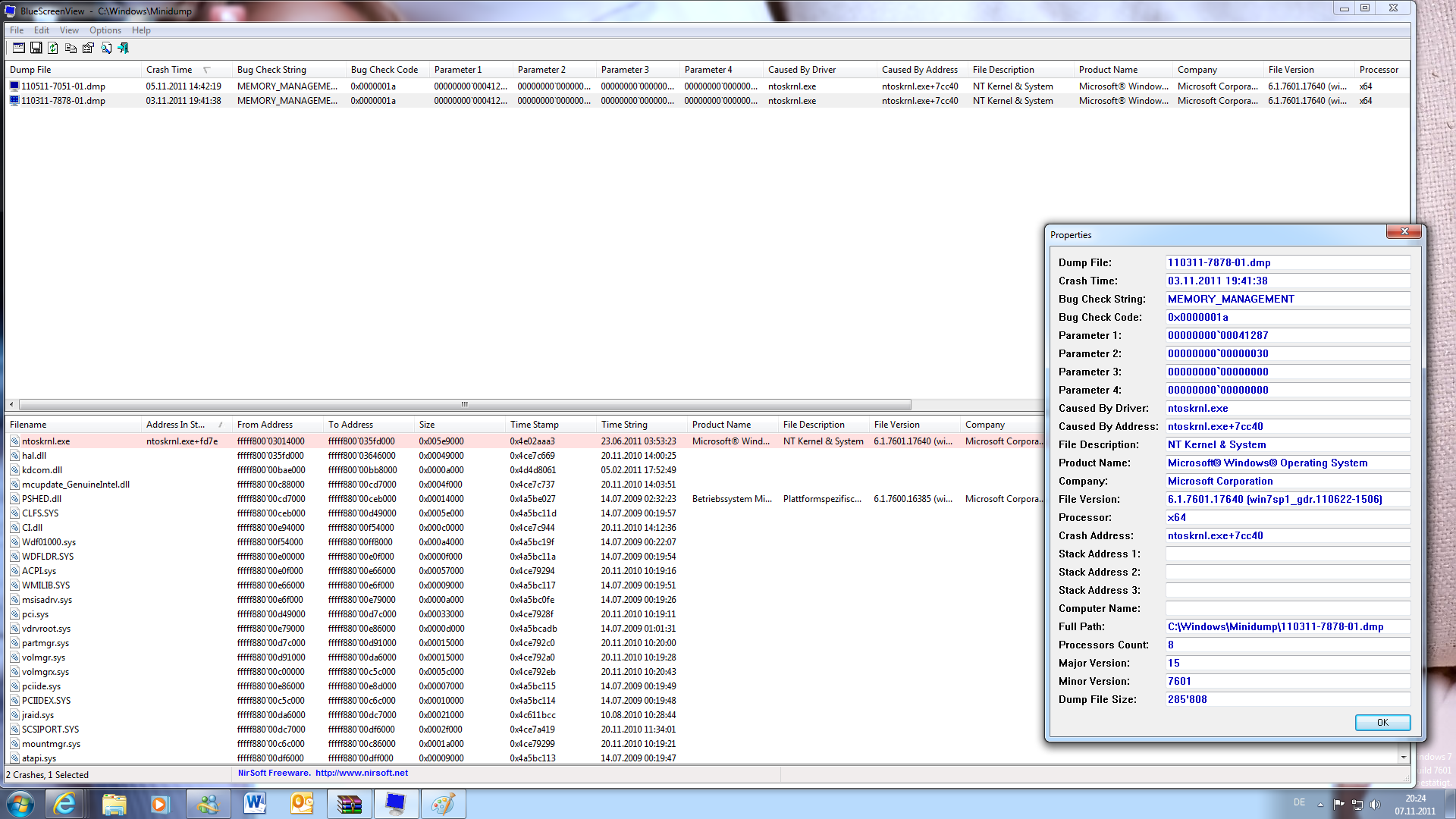Select the hal.dll driver row

pyautogui.click(x=34, y=456)
